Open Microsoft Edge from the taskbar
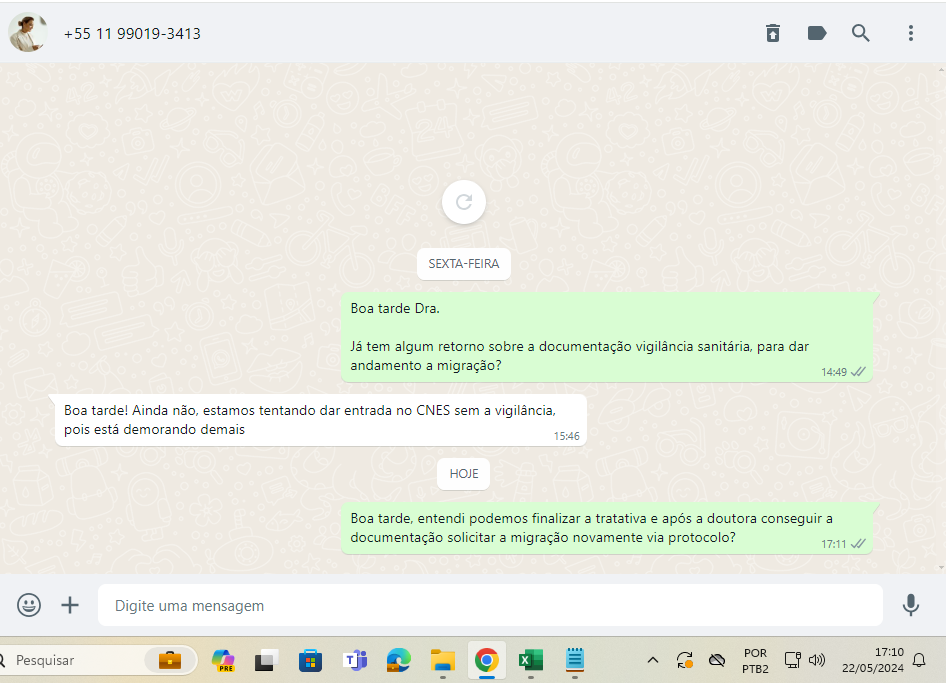This screenshot has width=946, height=683. coord(399,661)
